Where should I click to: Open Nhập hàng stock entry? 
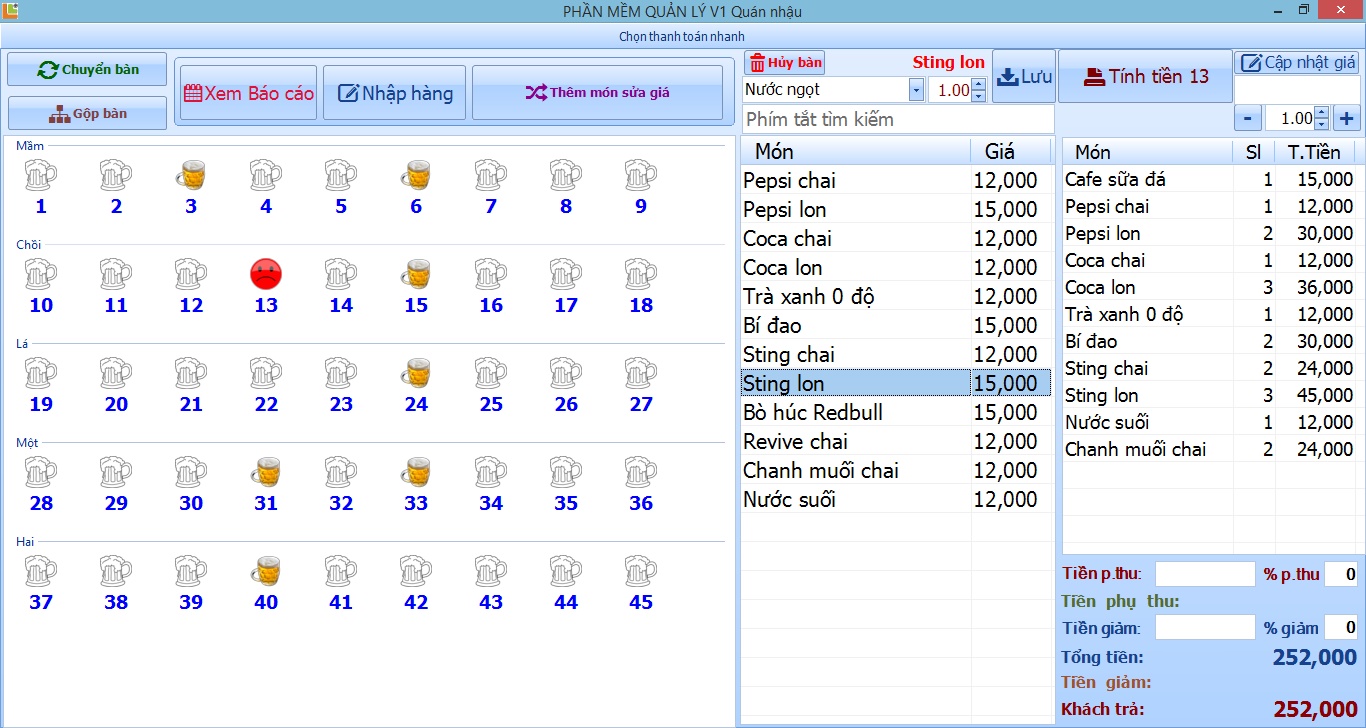(x=395, y=93)
